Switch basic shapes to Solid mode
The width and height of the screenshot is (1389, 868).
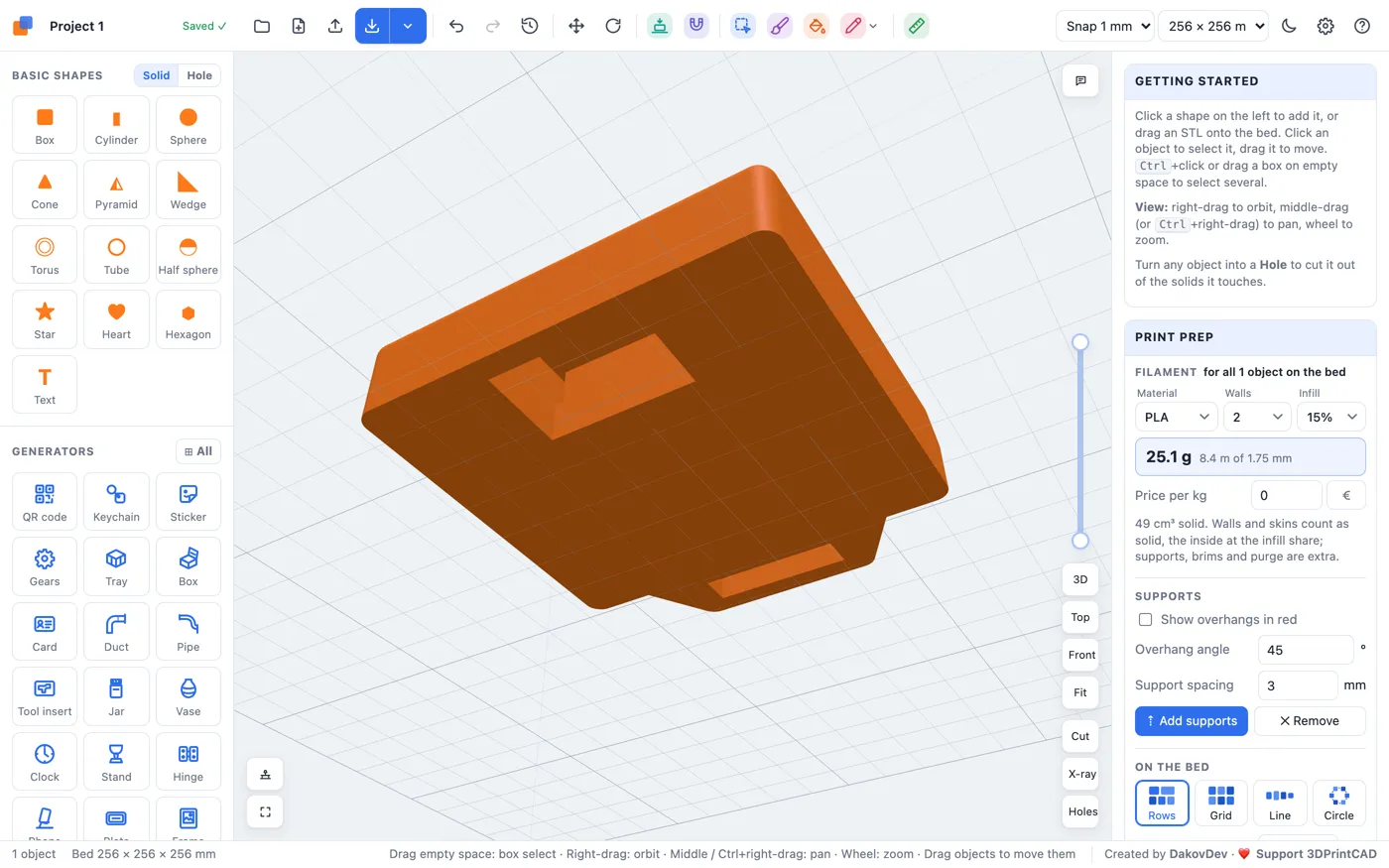[x=156, y=75]
